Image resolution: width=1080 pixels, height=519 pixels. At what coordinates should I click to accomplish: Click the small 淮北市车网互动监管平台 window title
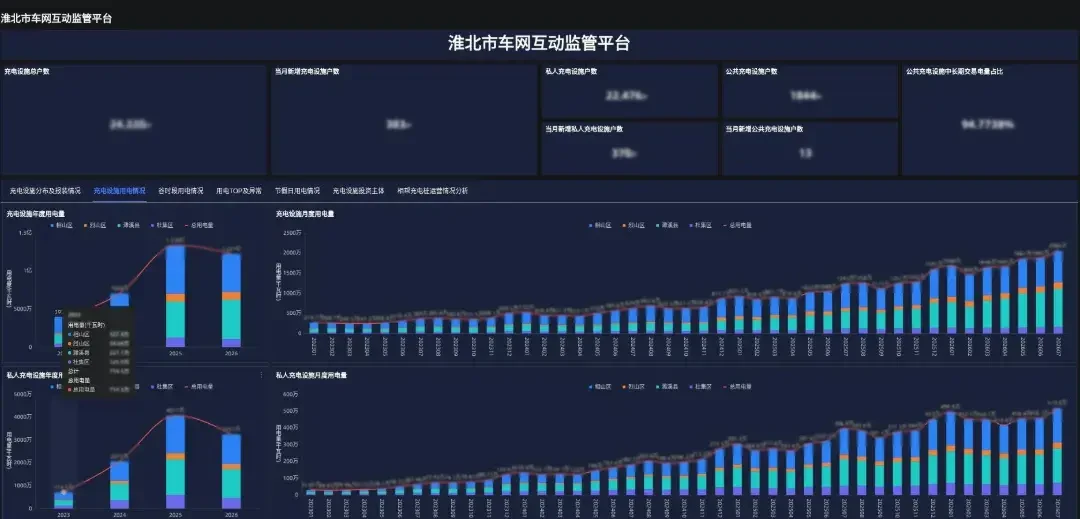[x=56, y=19]
